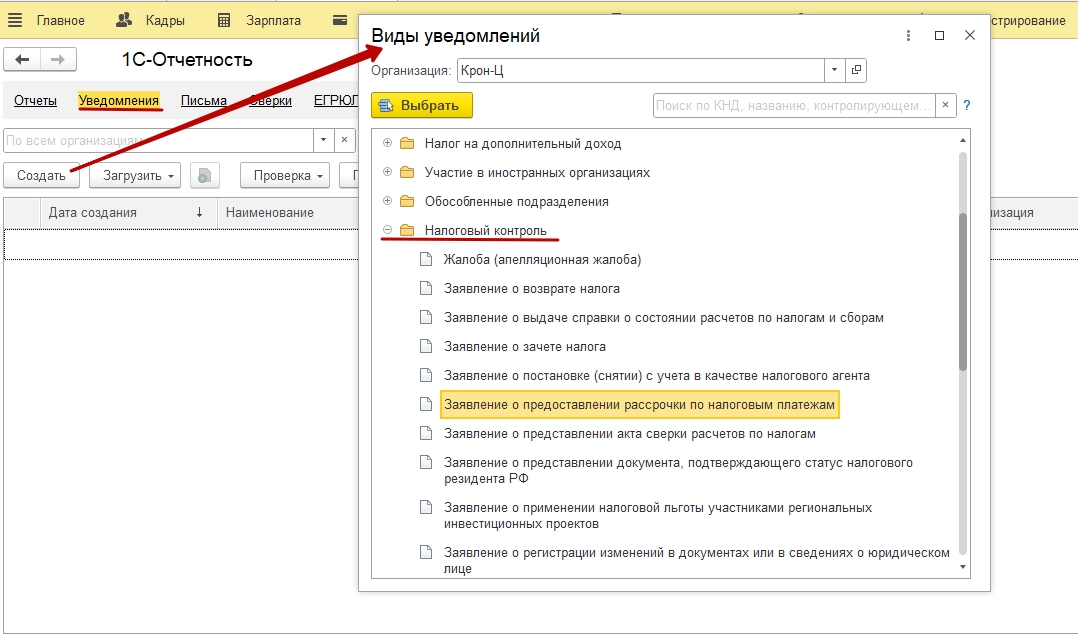The width and height of the screenshot is (1078, 636).
Task: Click the document icon beside 'Заявление о зачете налога'
Action: 426,346
